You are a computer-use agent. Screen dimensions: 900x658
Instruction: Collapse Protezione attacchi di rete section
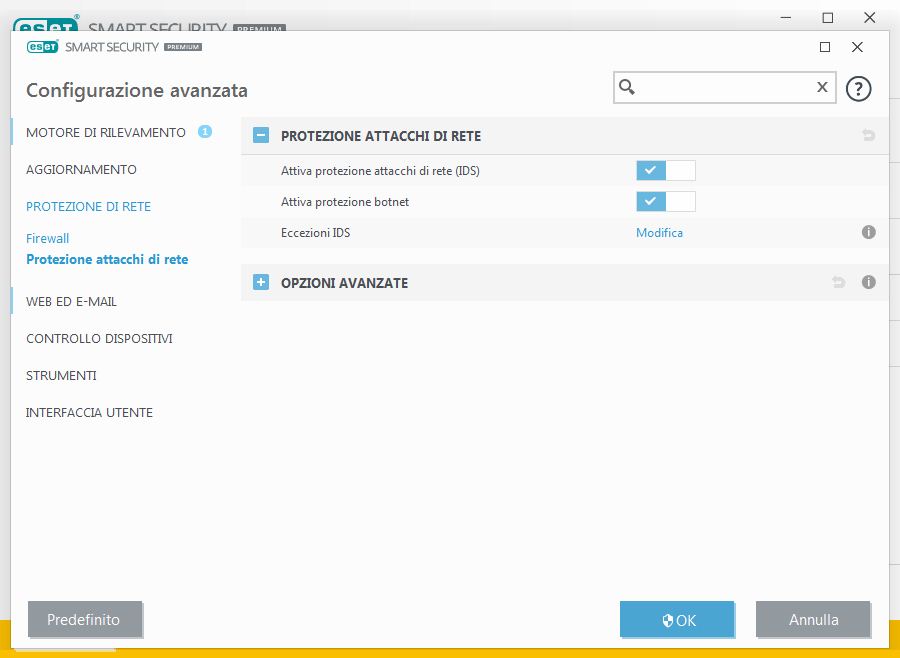point(261,136)
